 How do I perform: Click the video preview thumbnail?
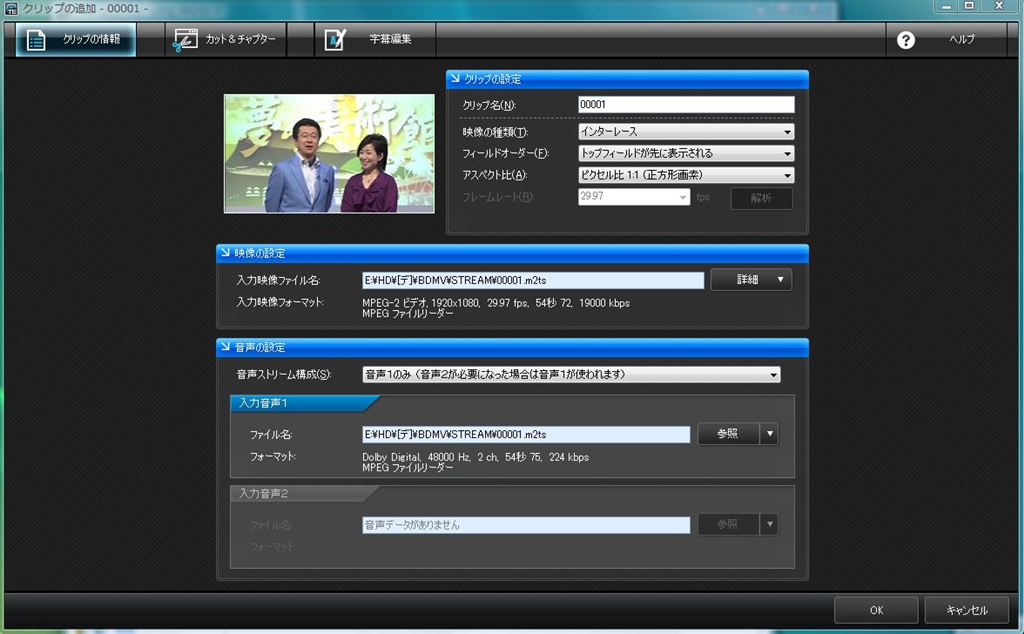pos(329,153)
